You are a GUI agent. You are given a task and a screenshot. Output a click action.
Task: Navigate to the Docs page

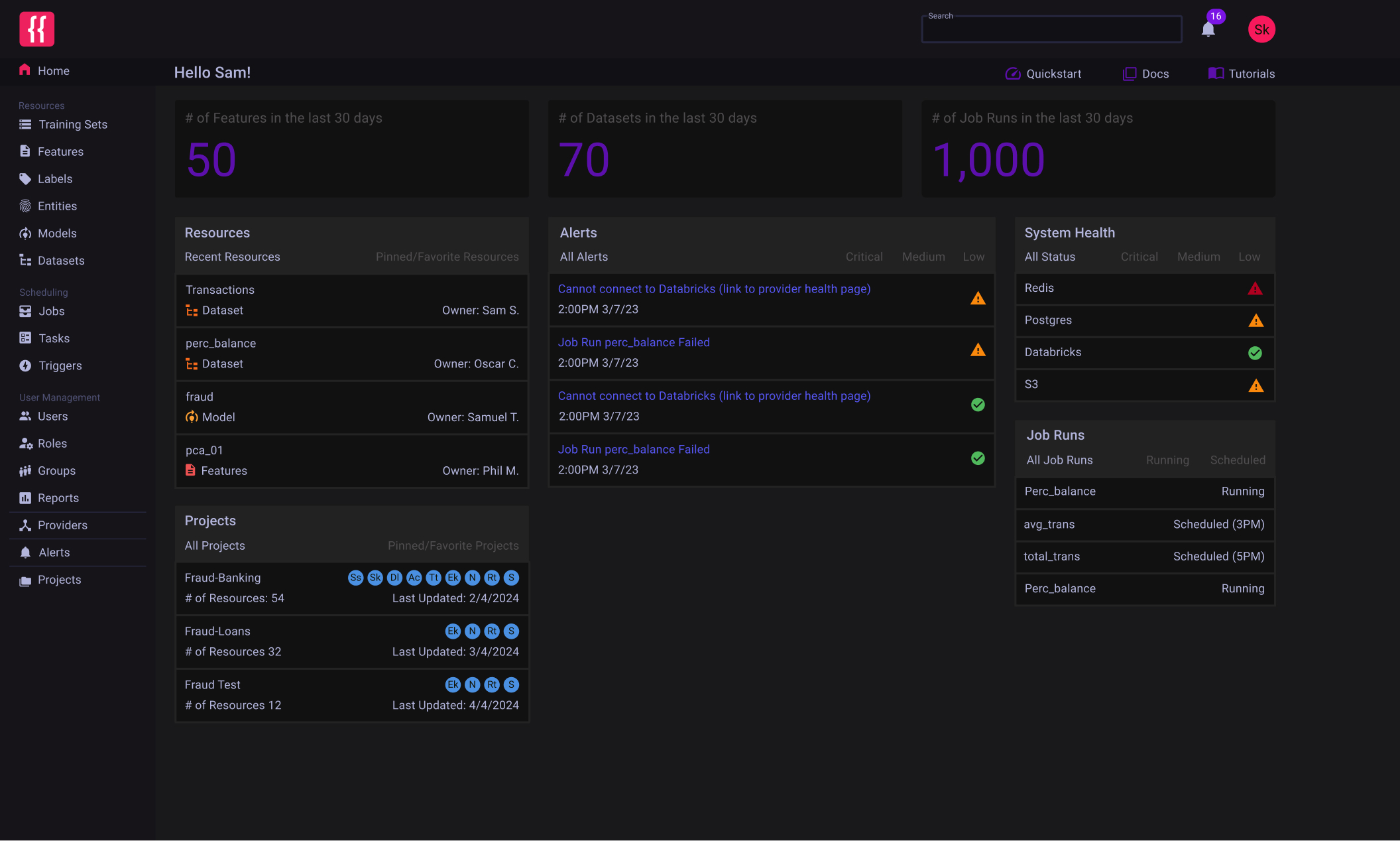[1145, 74]
